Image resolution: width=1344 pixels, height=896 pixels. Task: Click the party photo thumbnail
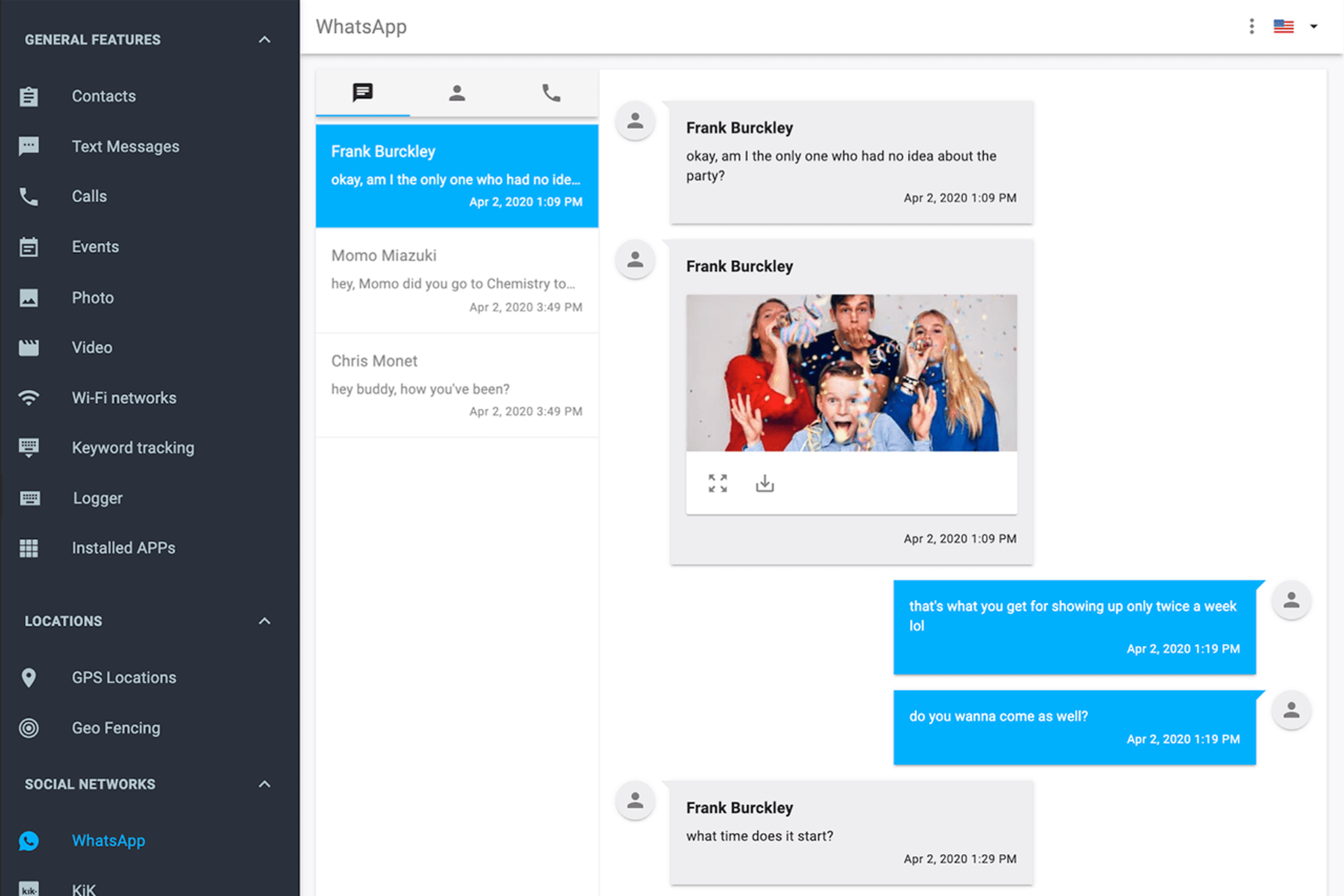click(x=851, y=372)
